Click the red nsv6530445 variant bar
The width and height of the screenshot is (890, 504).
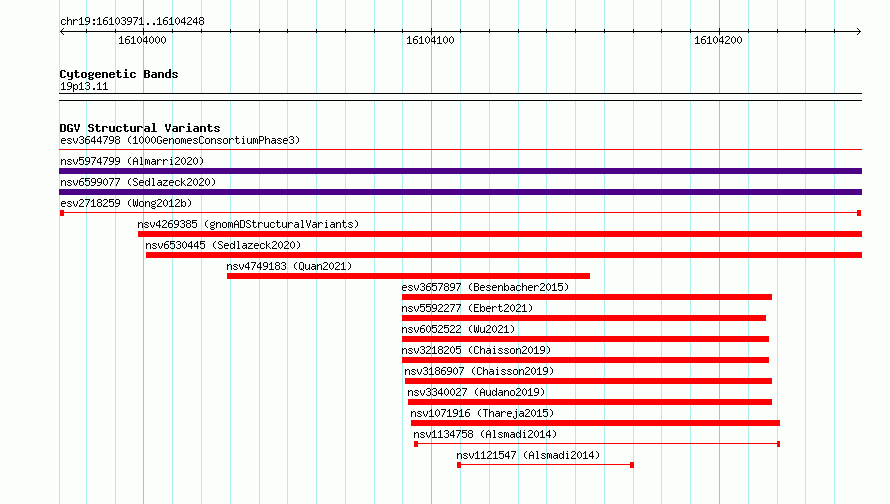click(x=504, y=255)
